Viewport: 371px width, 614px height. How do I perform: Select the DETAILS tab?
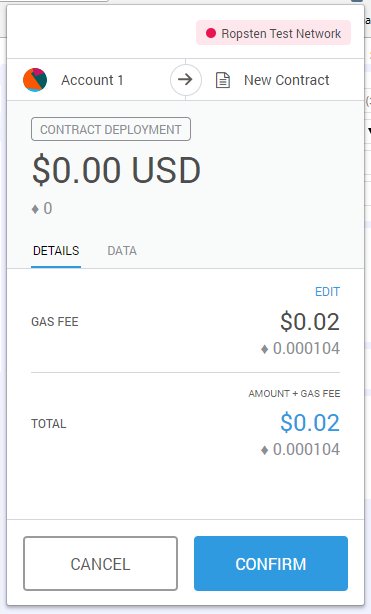[56, 251]
